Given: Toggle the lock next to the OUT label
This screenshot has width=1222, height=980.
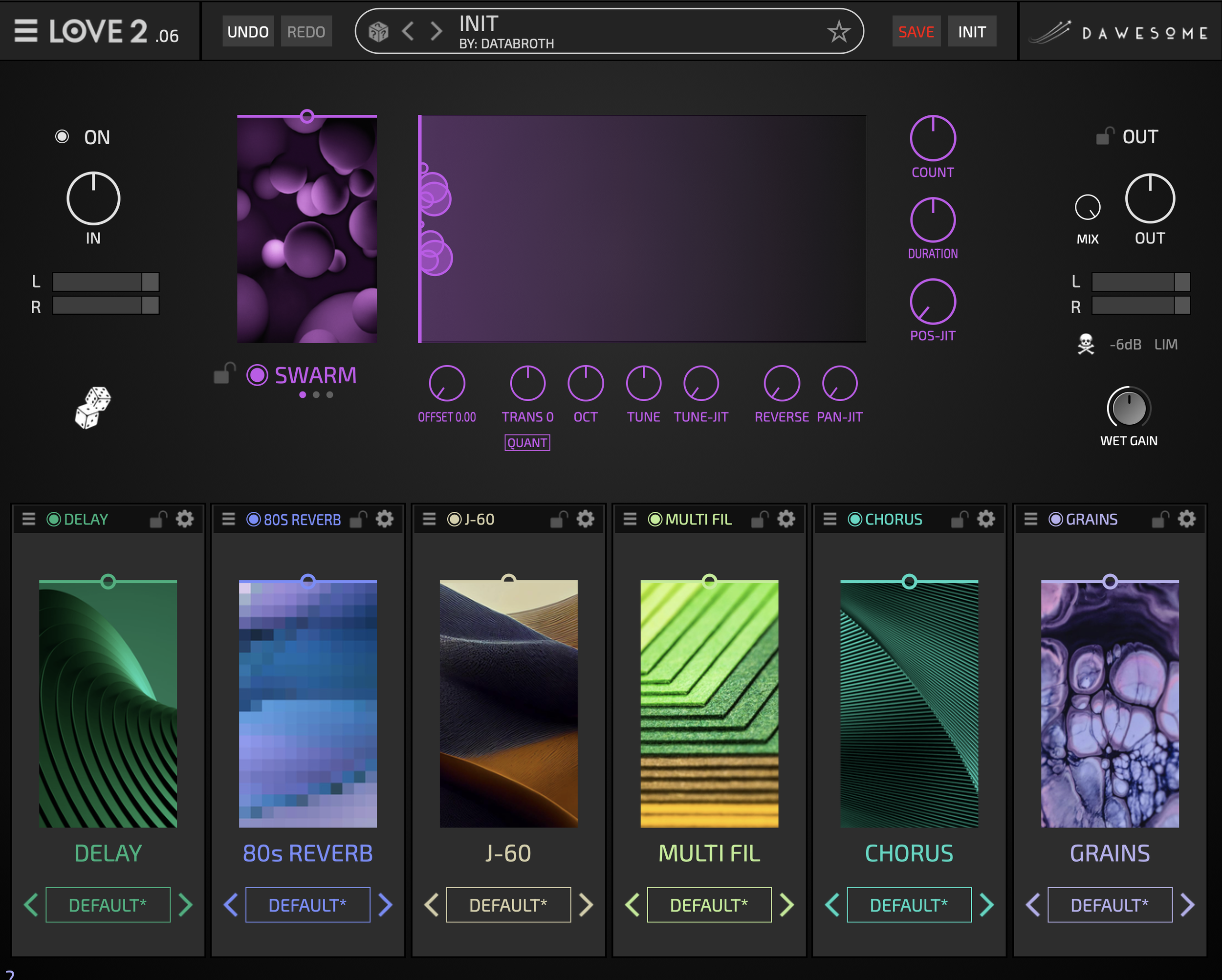Looking at the screenshot, I should tap(1105, 136).
